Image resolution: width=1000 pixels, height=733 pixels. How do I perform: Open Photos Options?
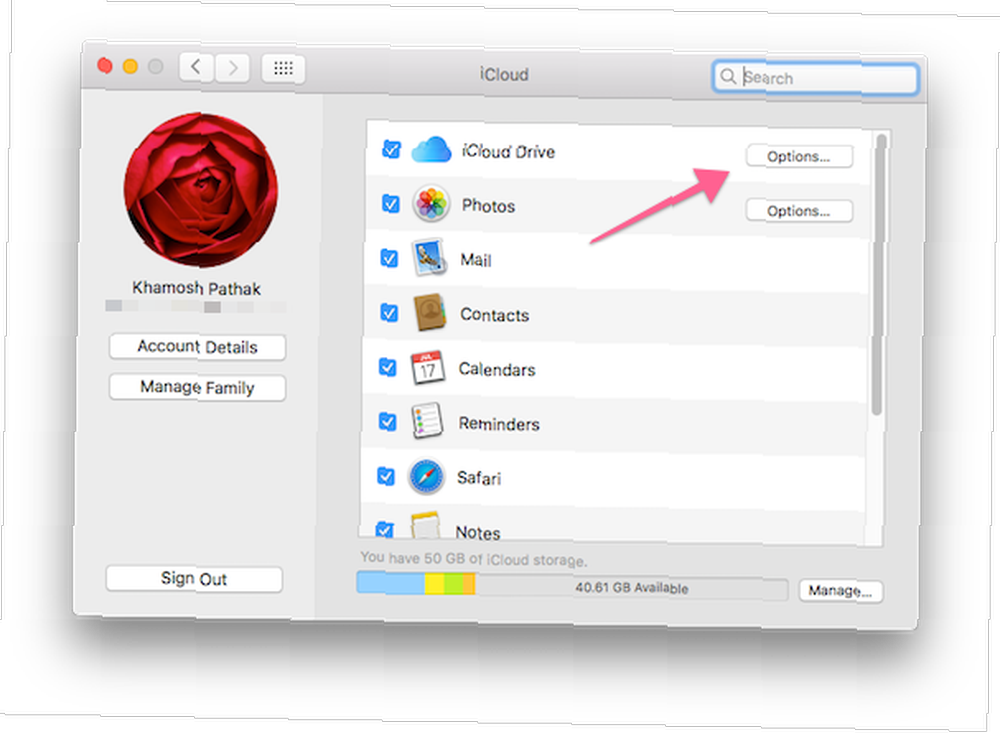click(x=799, y=211)
